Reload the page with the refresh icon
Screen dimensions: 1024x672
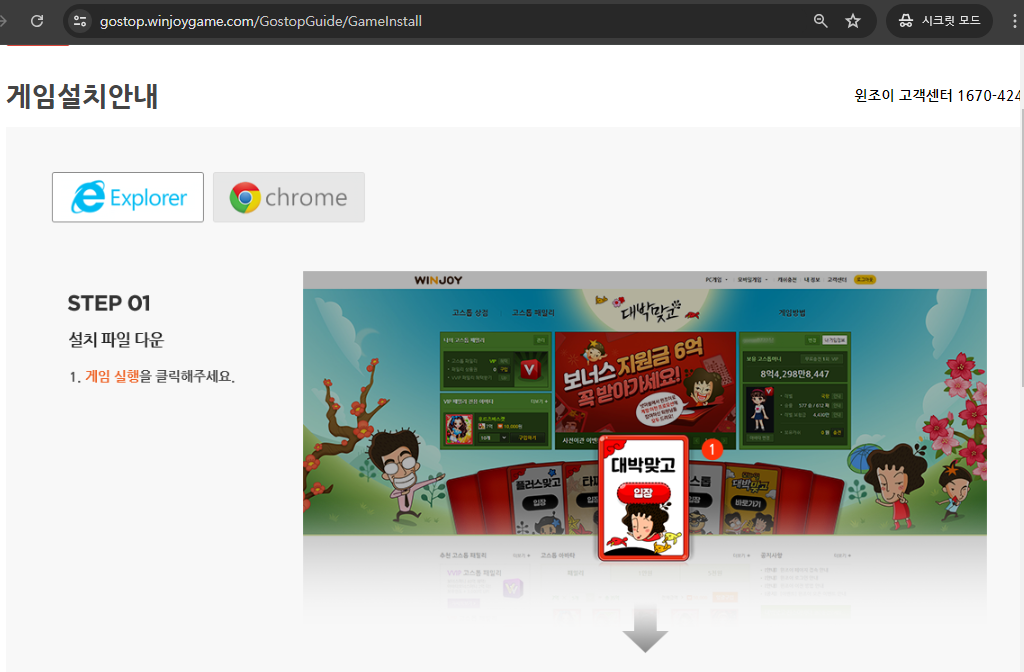point(37,21)
